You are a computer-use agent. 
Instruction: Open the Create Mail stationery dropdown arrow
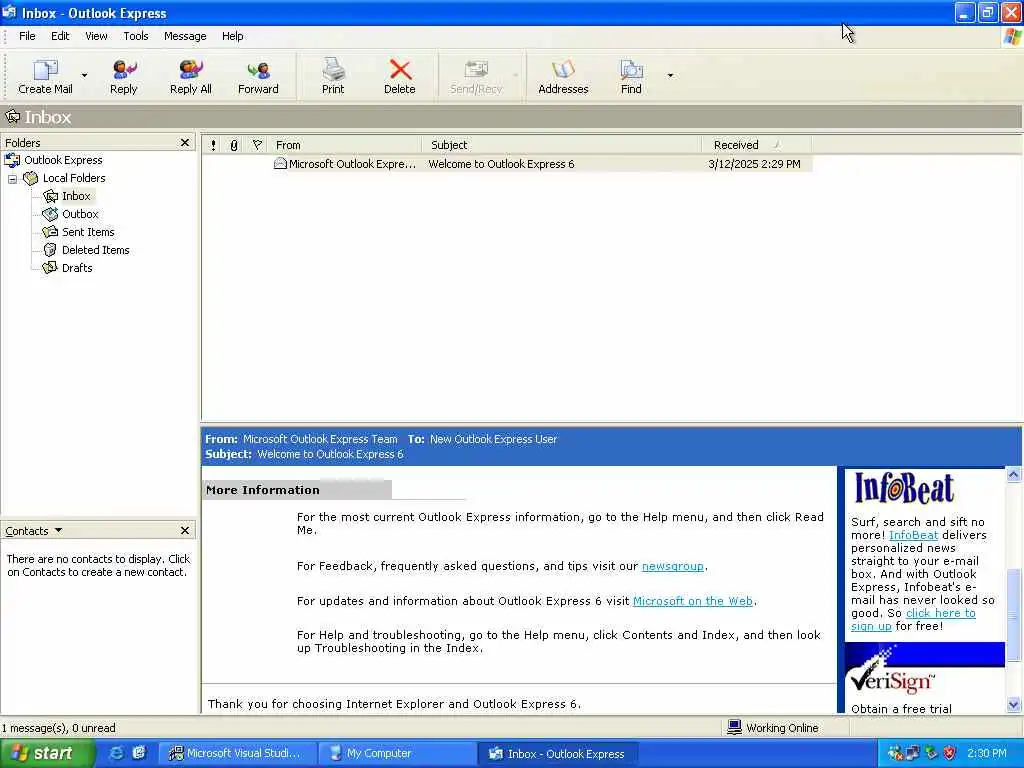(x=84, y=76)
